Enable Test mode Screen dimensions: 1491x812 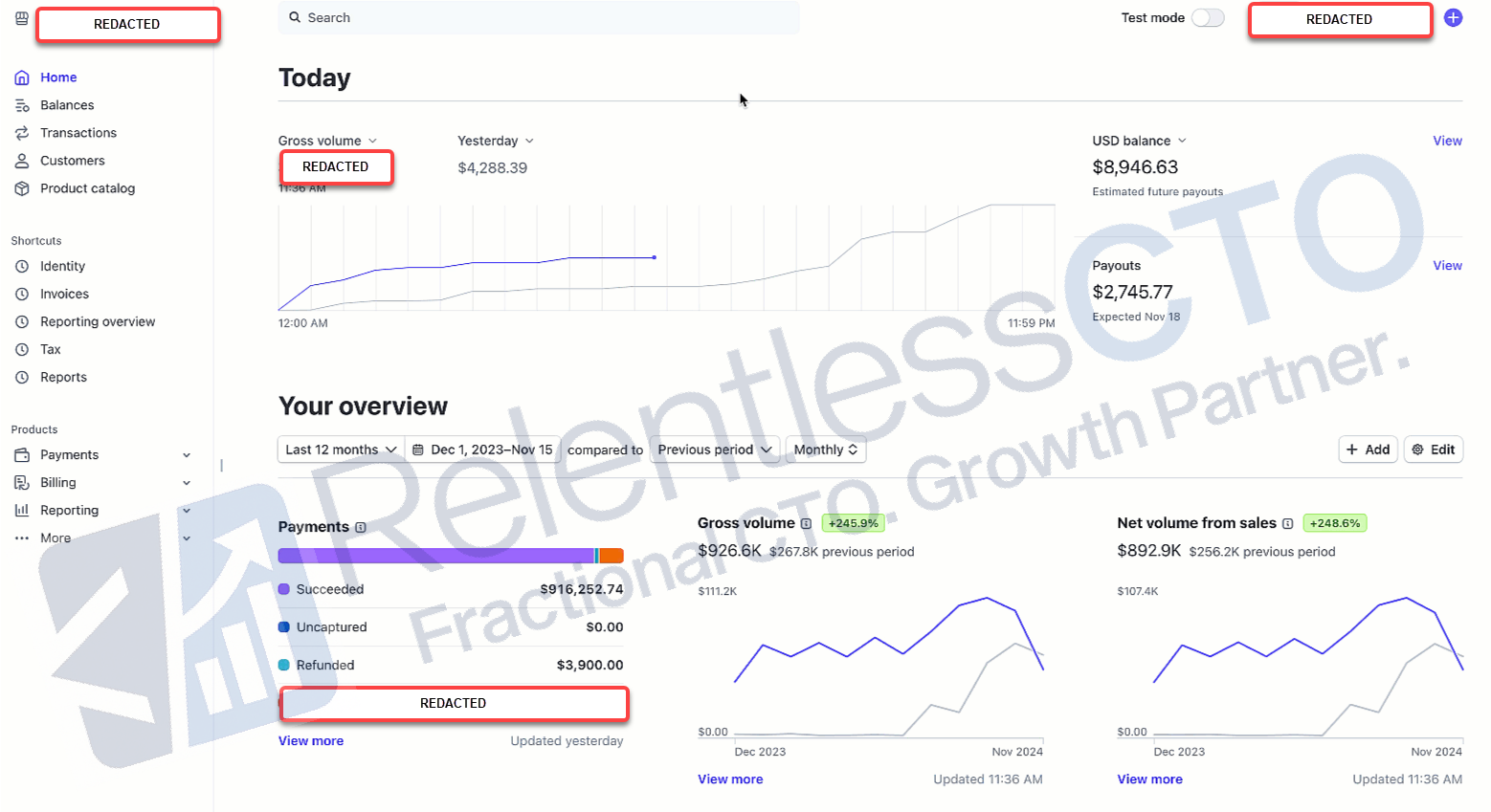coord(1207,17)
